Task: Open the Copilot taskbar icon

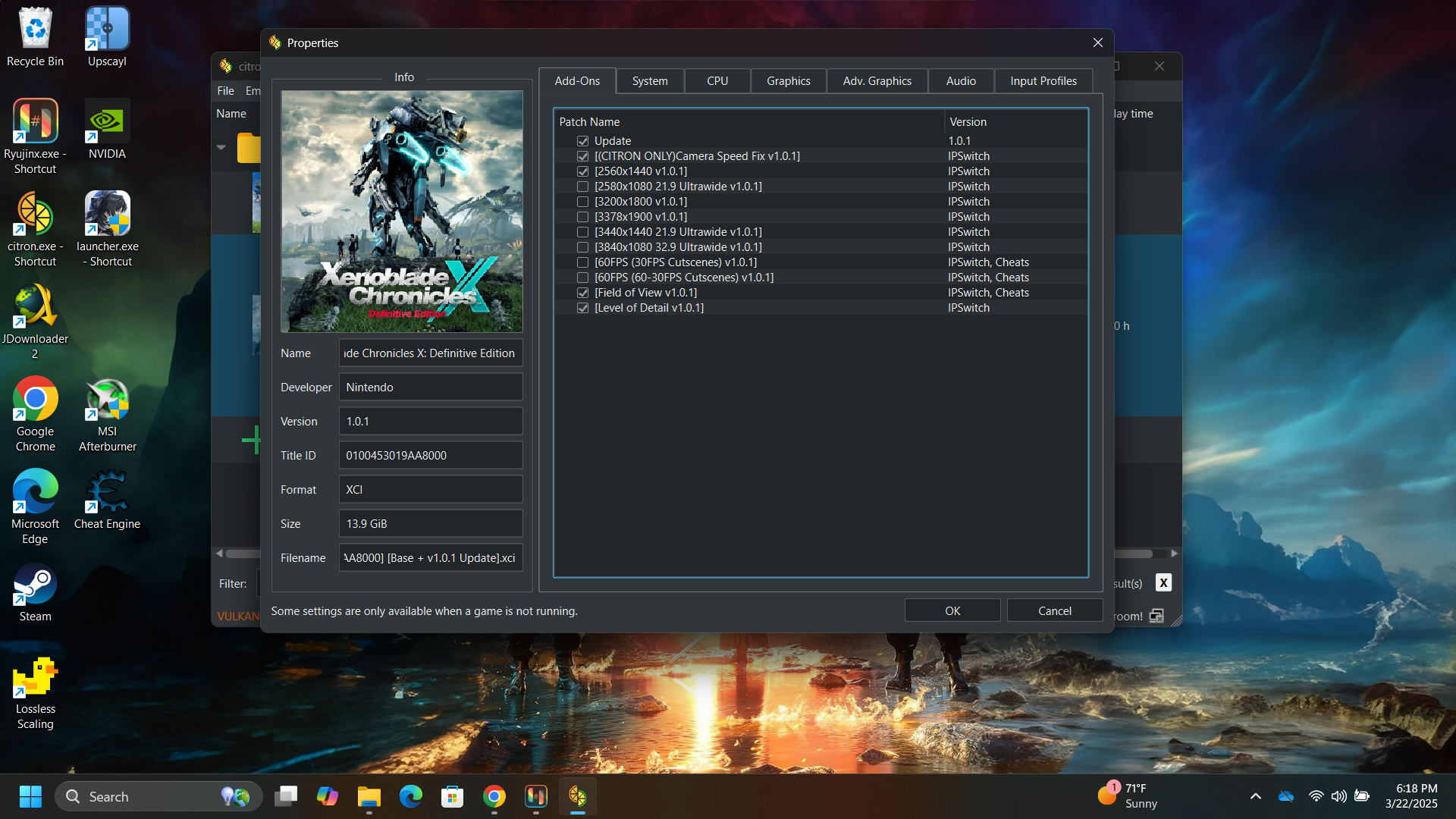Action: [328, 796]
